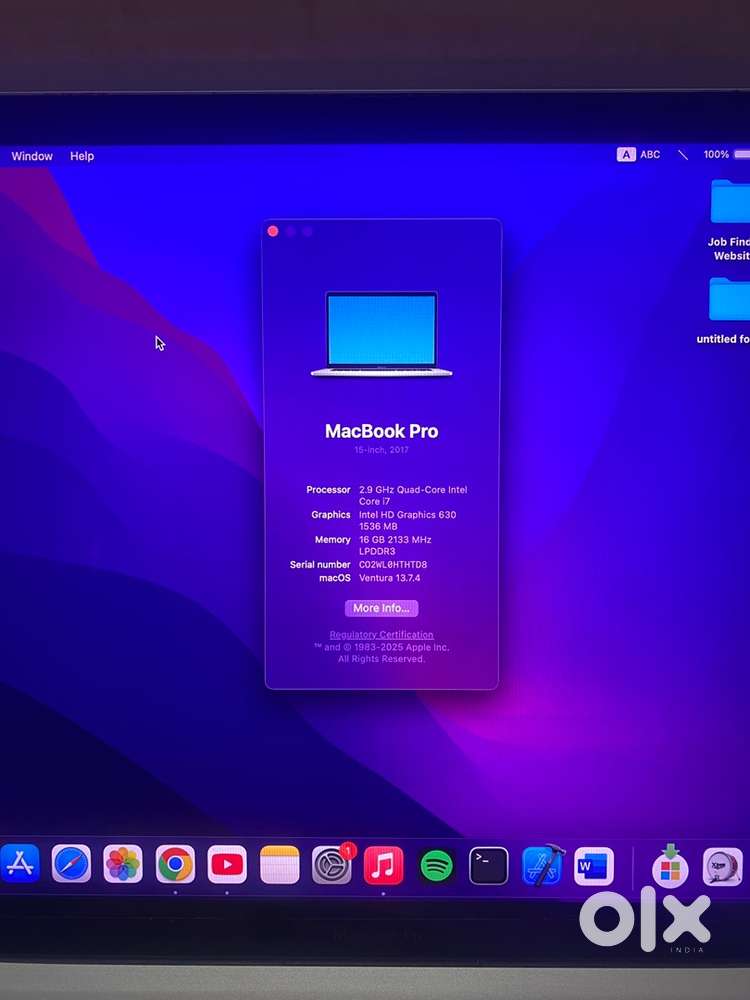Viewport: 750px width, 1000px height.
Task: Open Xcode from the dock
Action: click(x=543, y=866)
